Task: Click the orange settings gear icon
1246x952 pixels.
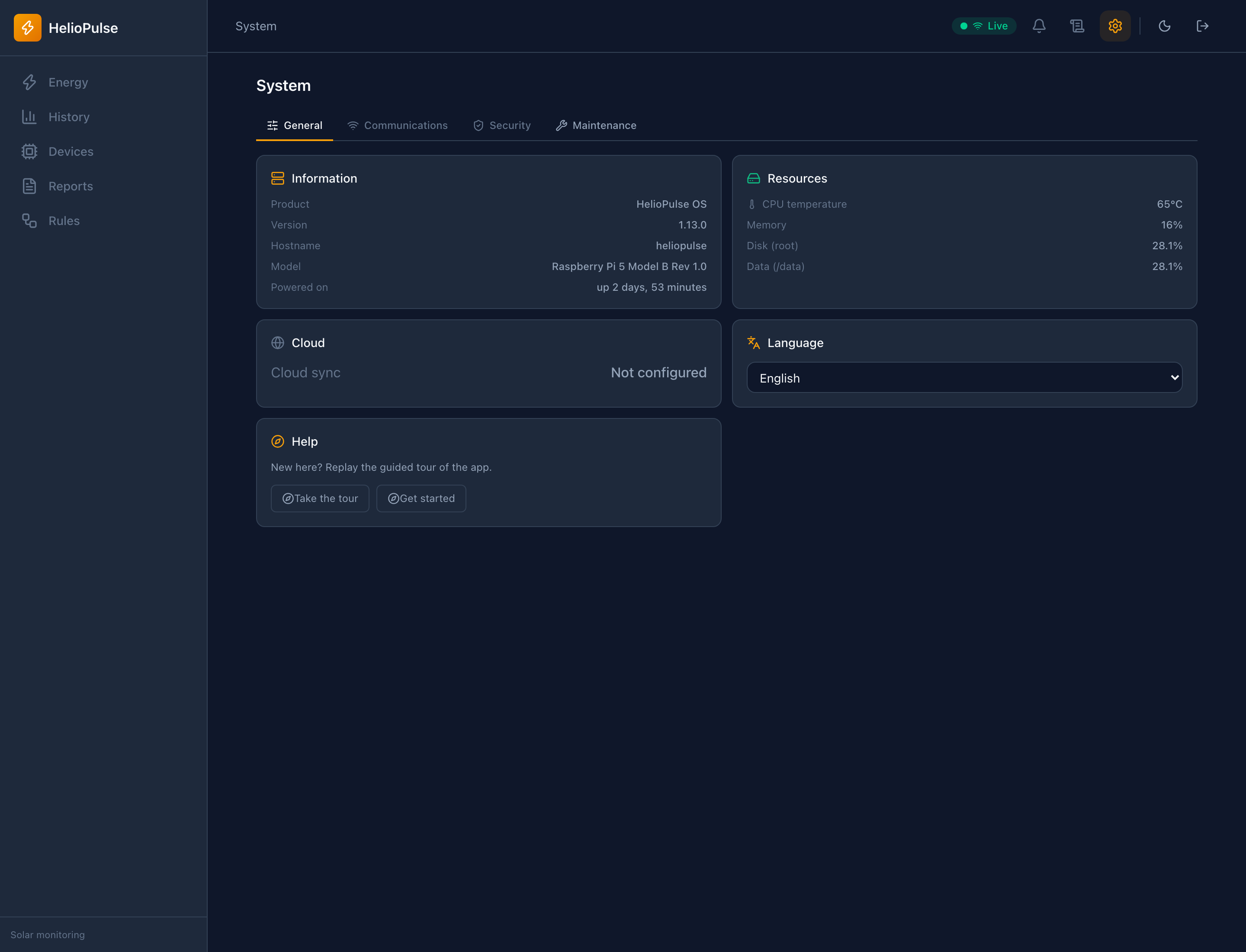Action: pos(1114,26)
